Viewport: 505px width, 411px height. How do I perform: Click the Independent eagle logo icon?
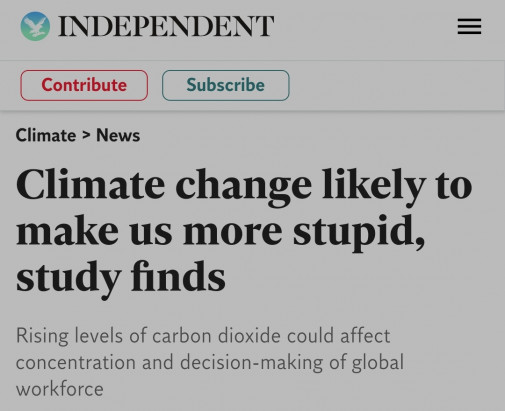(x=35, y=26)
